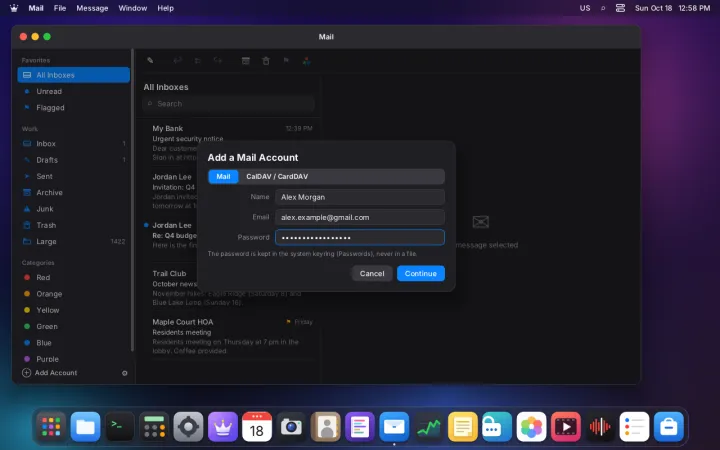Select the Flagged mailbox
720x450 pixels.
(73, 108)
